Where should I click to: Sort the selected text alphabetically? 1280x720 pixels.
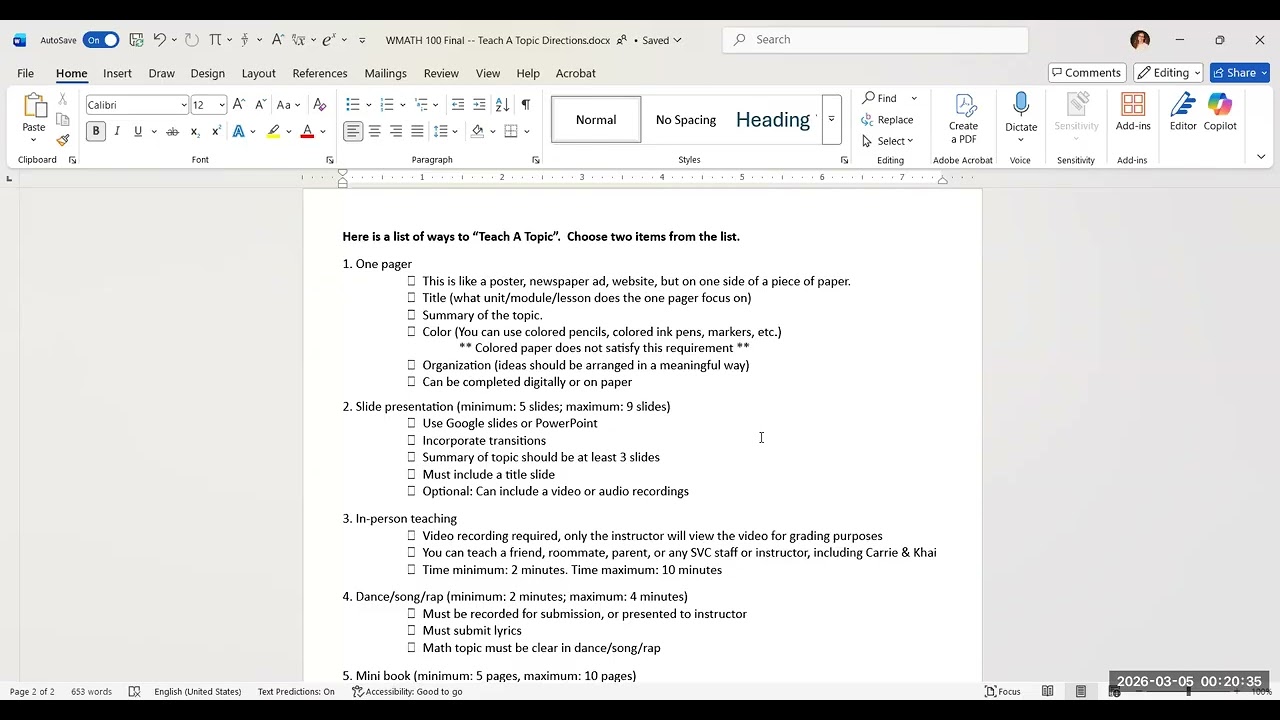click(x=502, y=104)
